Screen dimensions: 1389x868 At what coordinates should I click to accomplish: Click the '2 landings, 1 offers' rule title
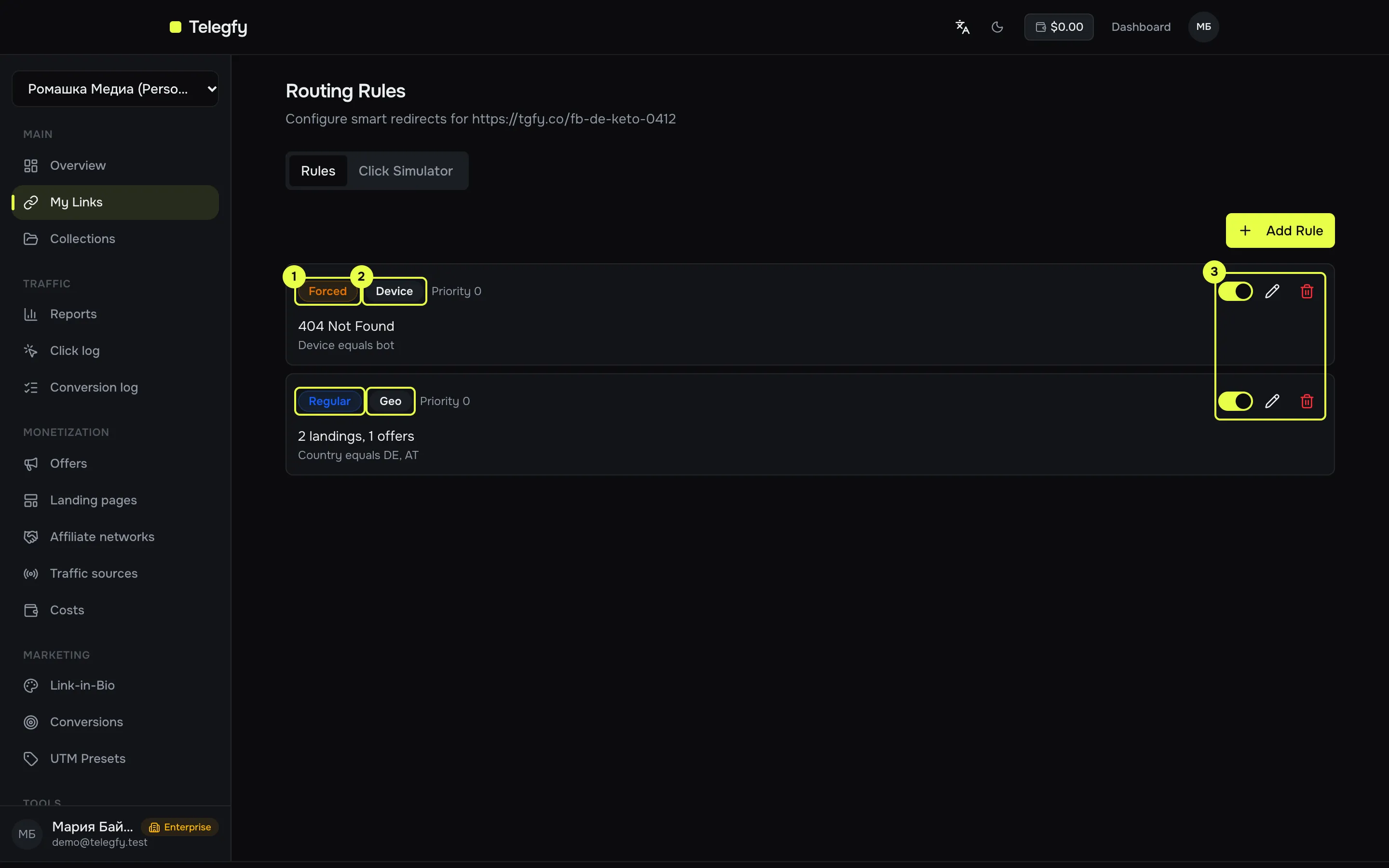click(x=356, y=436)
